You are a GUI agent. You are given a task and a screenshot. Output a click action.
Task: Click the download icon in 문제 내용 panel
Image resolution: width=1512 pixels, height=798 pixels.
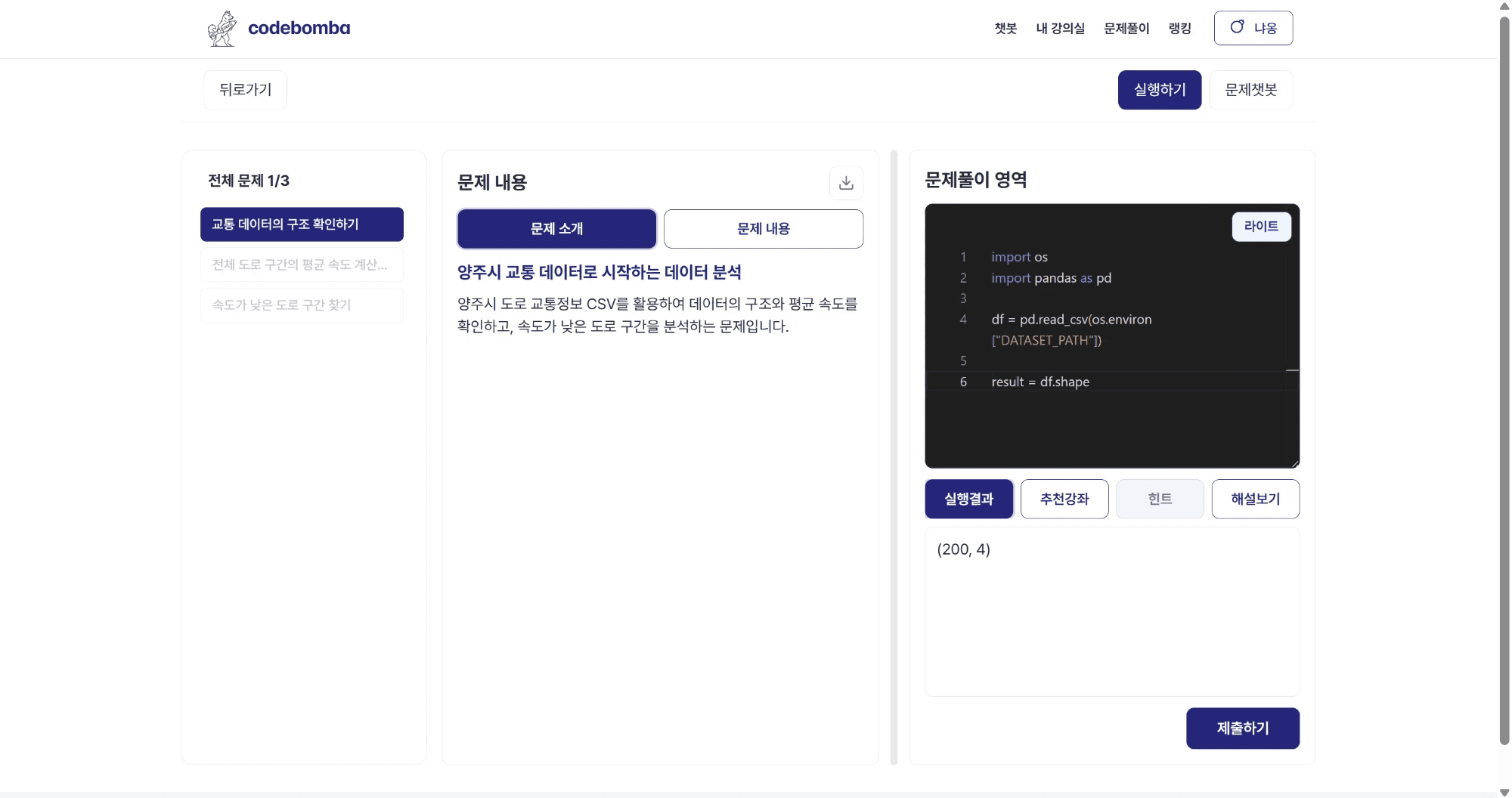coord(846,183)
